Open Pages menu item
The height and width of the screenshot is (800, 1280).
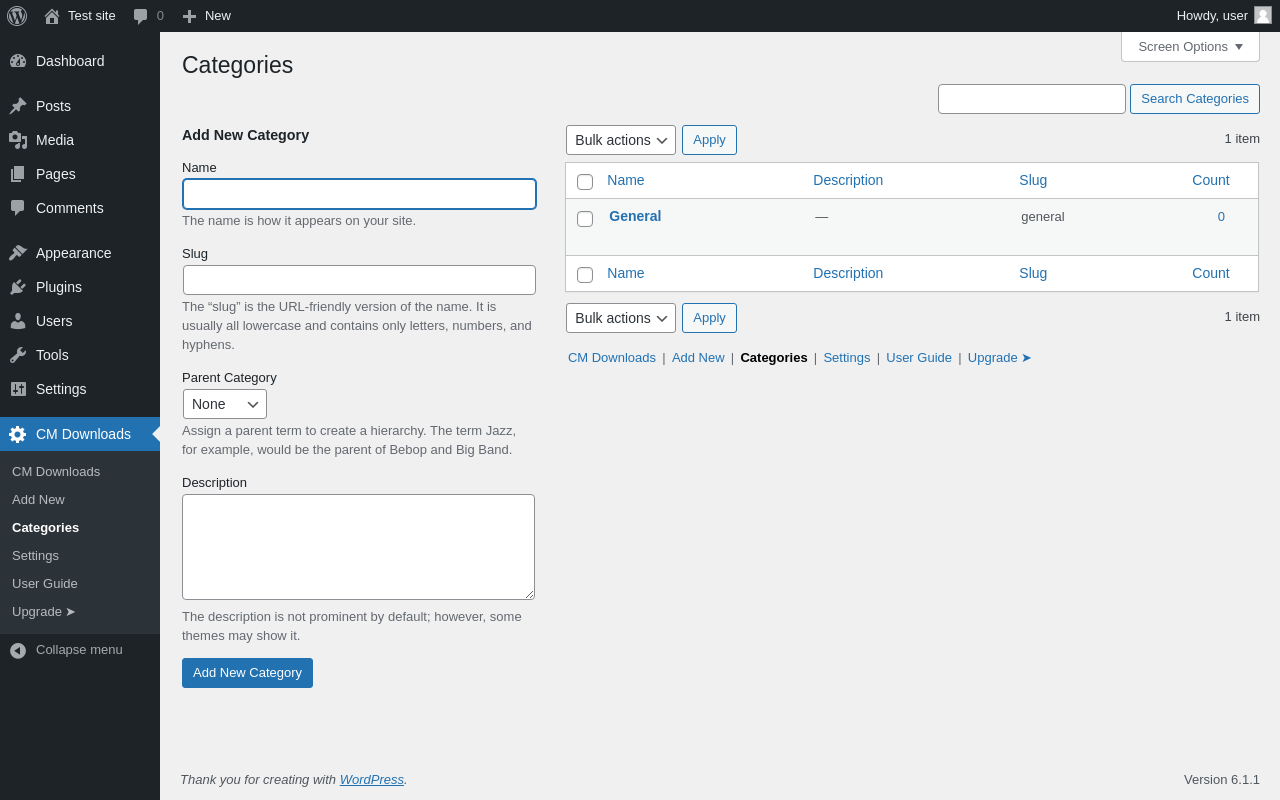coord(80,174)
